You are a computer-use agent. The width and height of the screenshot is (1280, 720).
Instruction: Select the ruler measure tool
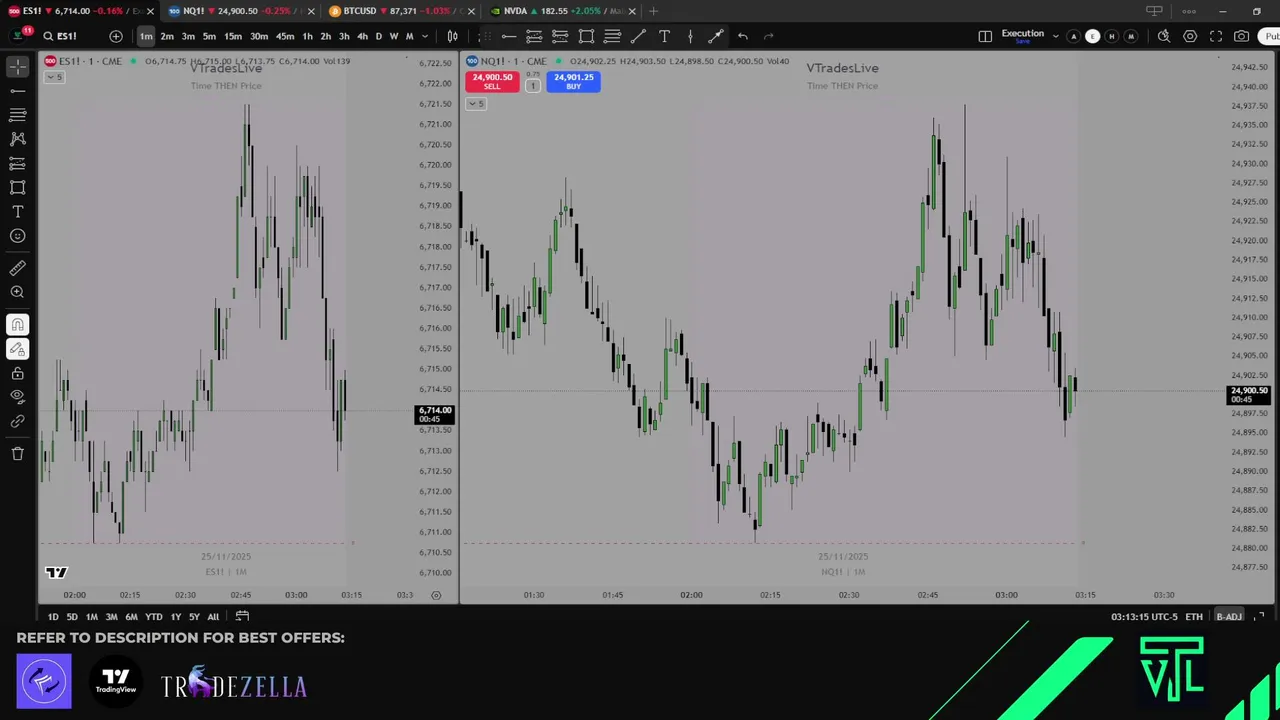(18, 268)
